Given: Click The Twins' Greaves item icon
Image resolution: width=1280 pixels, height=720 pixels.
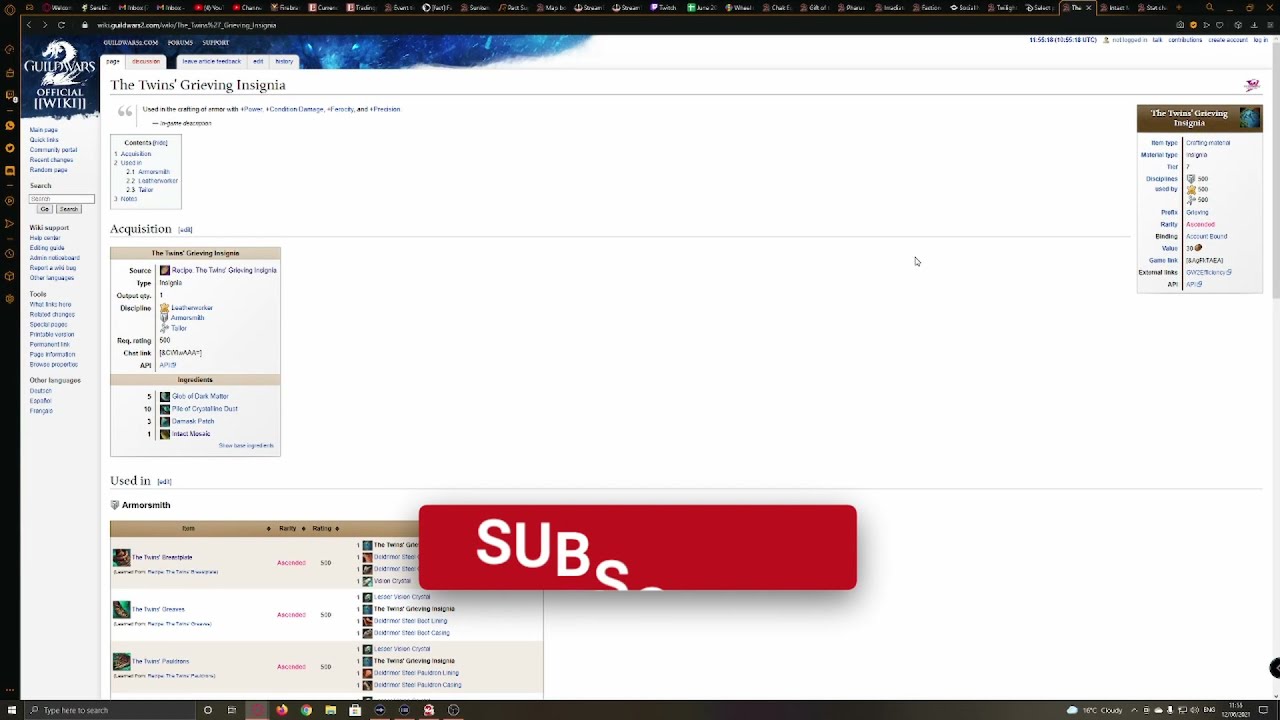Looking at the screenshot, I should click(x=121, y=609).
